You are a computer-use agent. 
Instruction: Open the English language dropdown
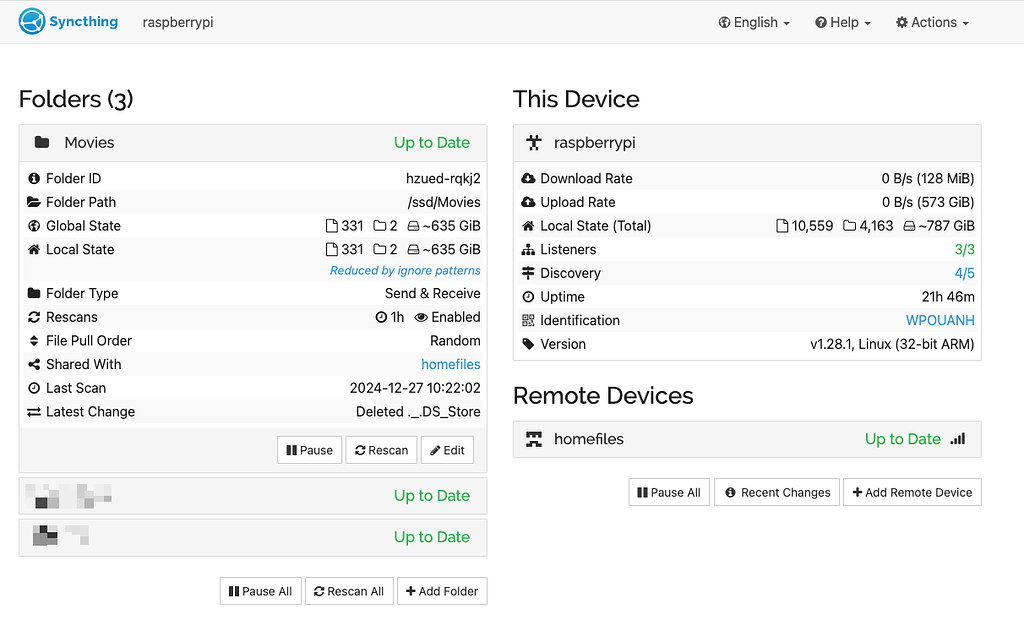point(754,22)
